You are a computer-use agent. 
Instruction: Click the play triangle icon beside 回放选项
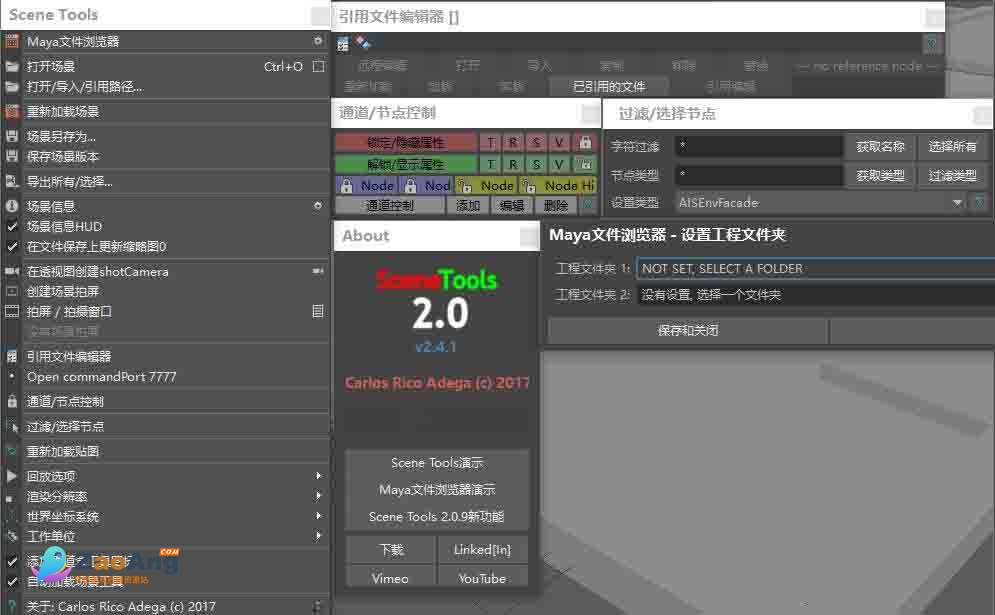(x=11, y=475)
